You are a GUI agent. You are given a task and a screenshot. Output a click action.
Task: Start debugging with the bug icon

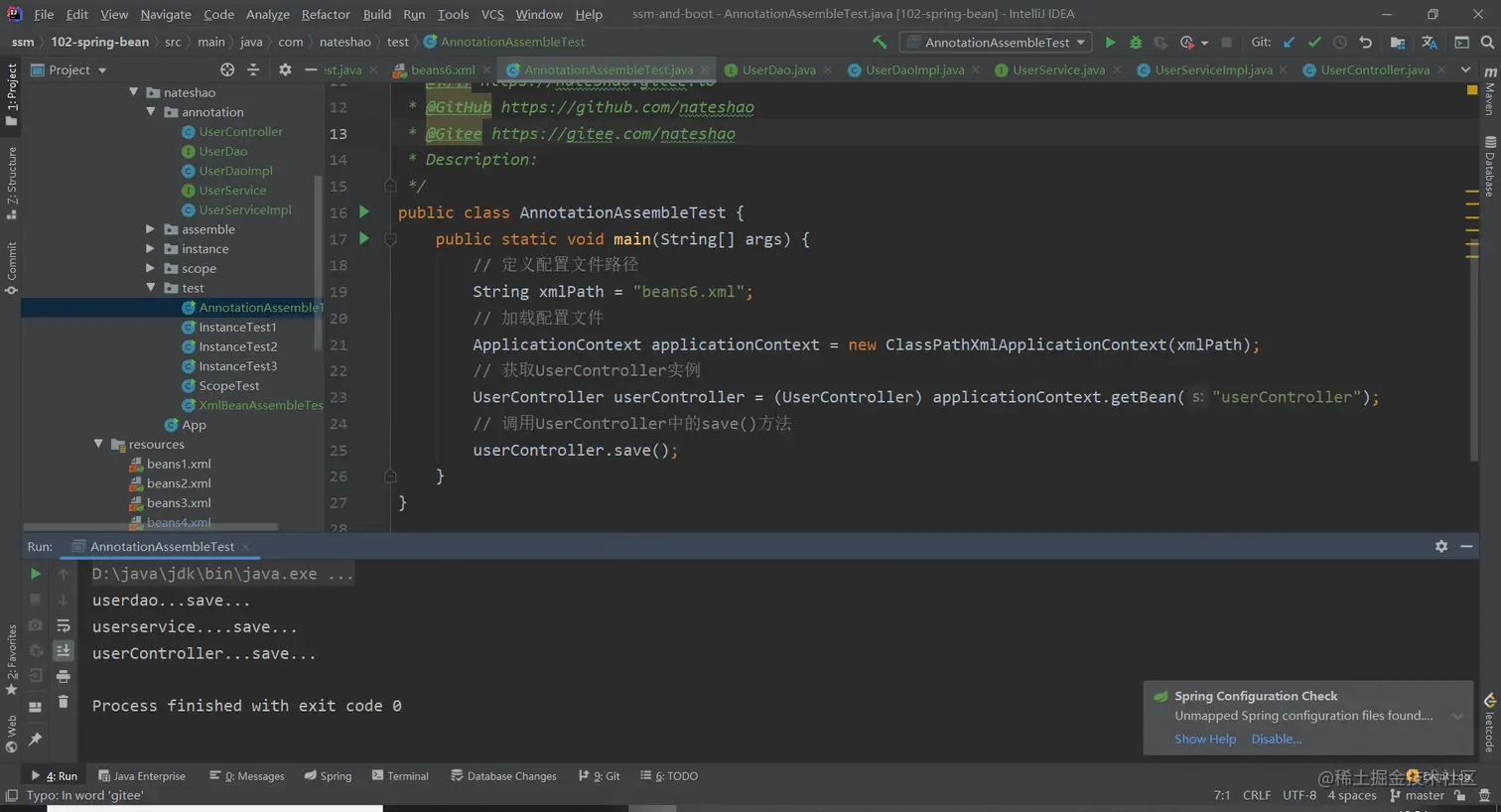[1136, 42]
